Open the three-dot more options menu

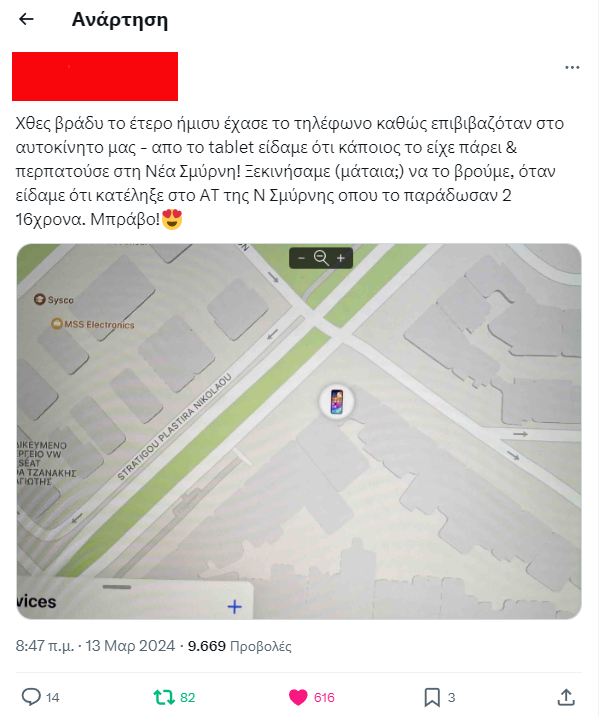click(x=572, y=68)
